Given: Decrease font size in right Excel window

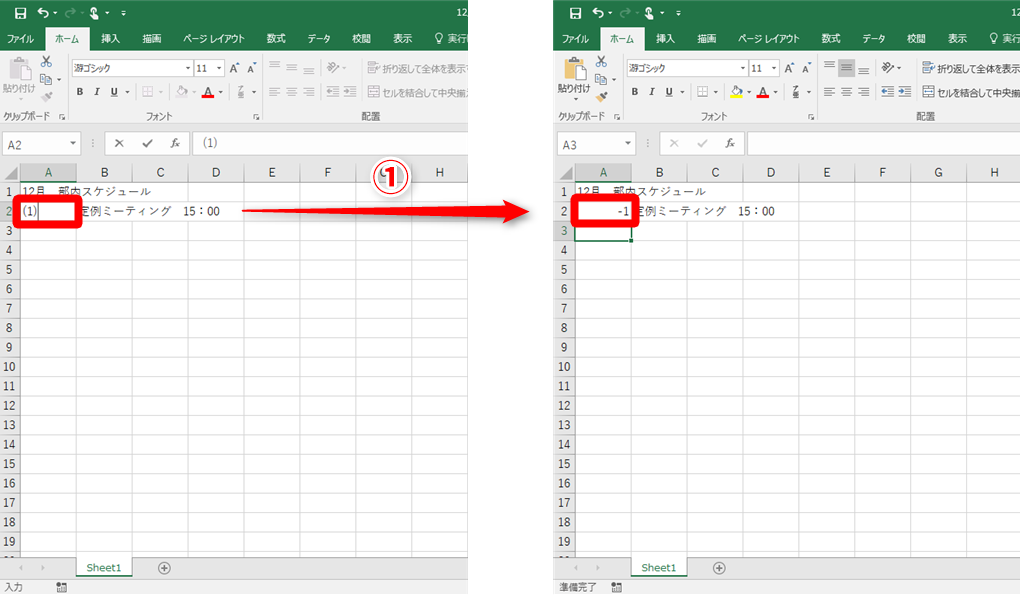Looking at the screenshot, I should (807, 68).
